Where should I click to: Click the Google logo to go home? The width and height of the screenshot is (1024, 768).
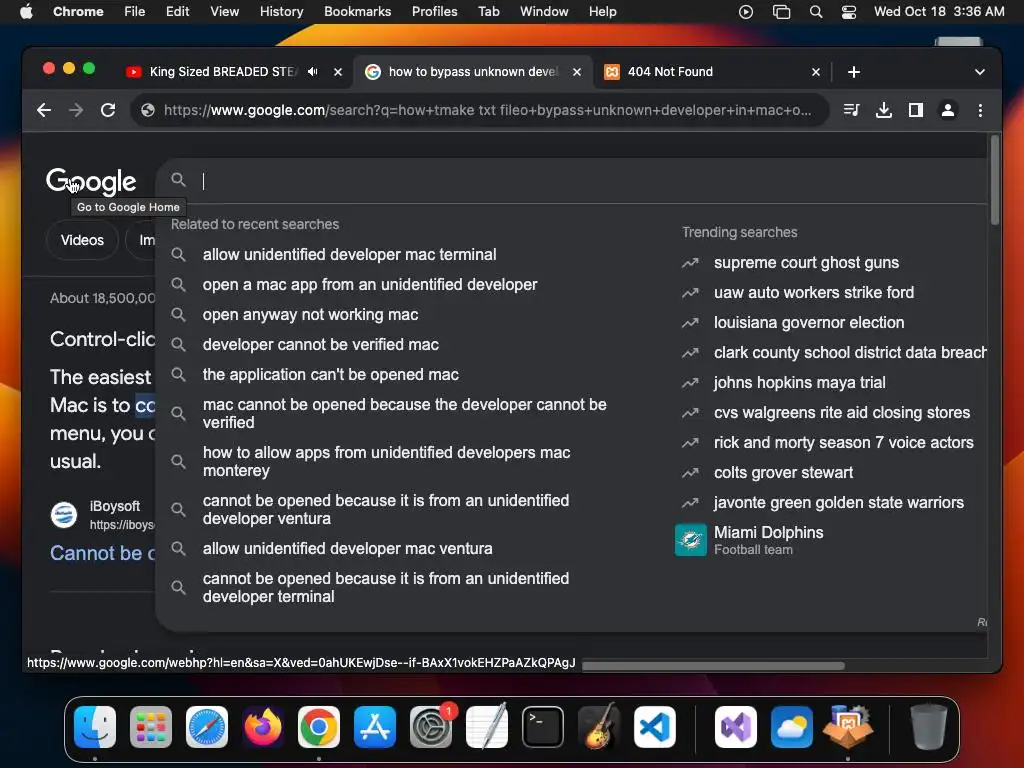pos(91,181)
